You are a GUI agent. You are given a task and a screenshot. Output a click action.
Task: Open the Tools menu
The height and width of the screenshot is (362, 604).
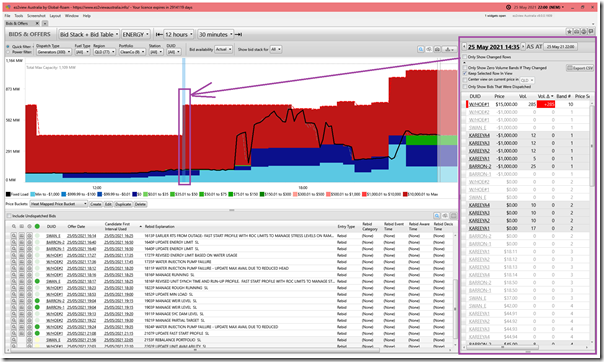tap(19, 16)
